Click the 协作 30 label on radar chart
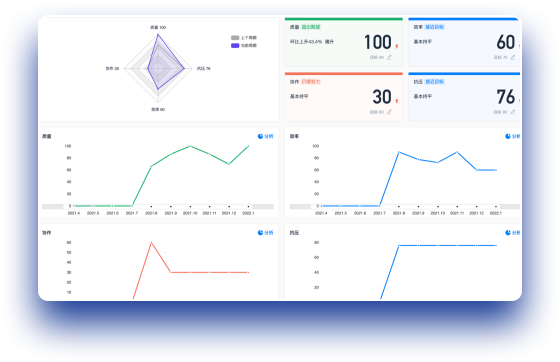 [x=112, y=68]
